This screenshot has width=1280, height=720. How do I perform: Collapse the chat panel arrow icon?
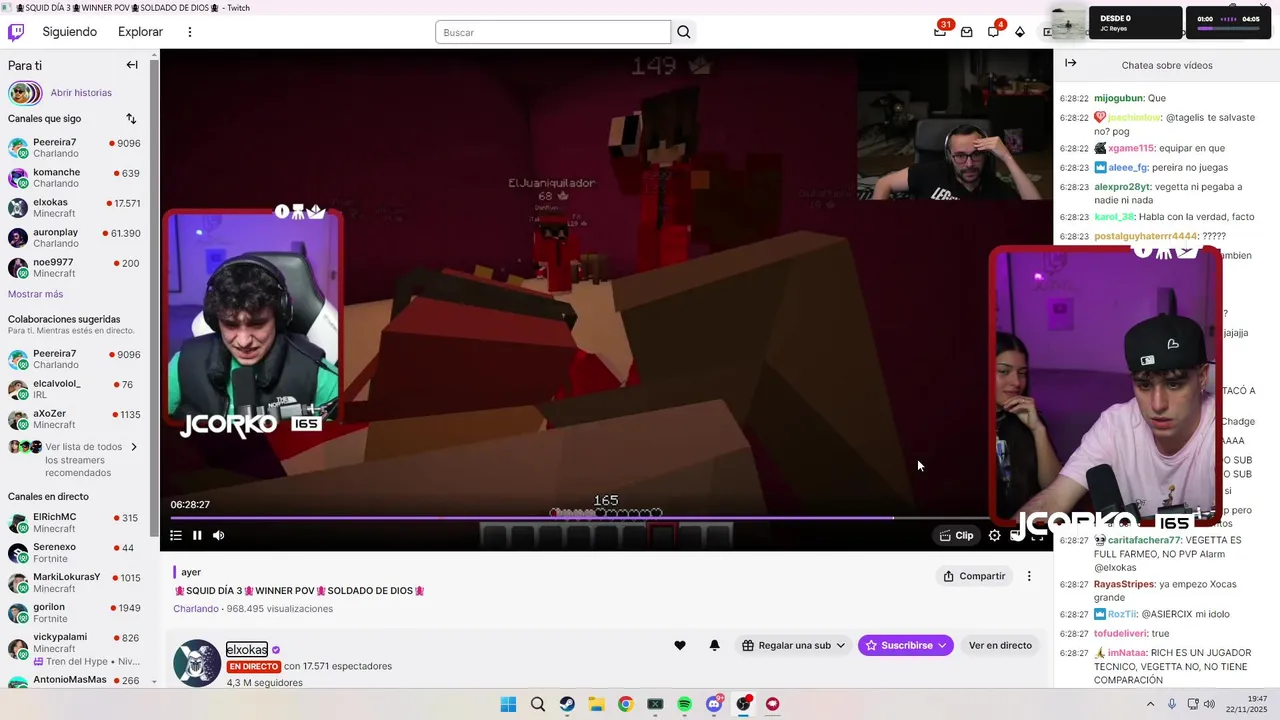pyautogui.click(x=1070, y=63)
